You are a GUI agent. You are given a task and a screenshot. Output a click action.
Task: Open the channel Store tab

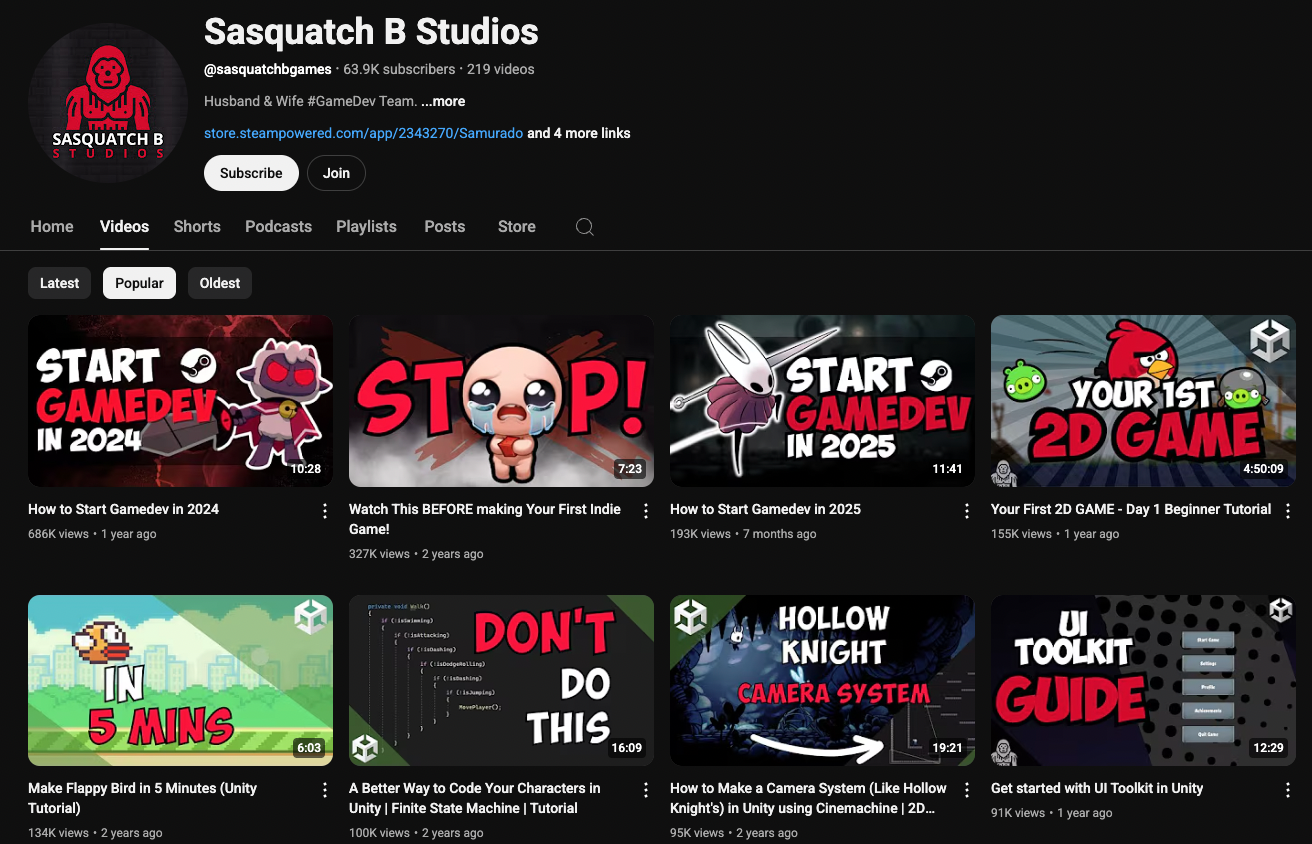(x=517, y=227)
